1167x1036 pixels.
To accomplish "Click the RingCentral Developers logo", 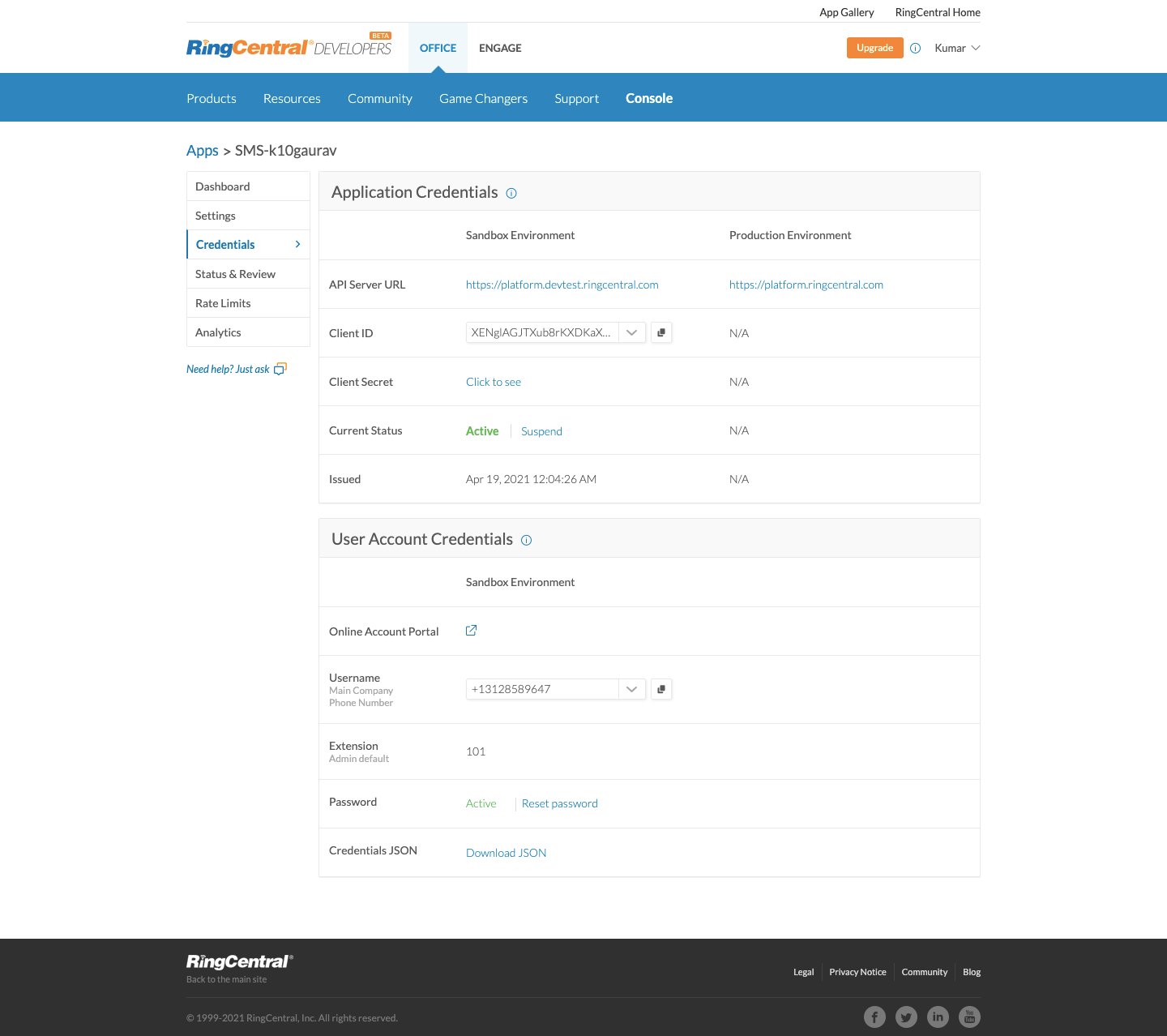I will point(289,47).
